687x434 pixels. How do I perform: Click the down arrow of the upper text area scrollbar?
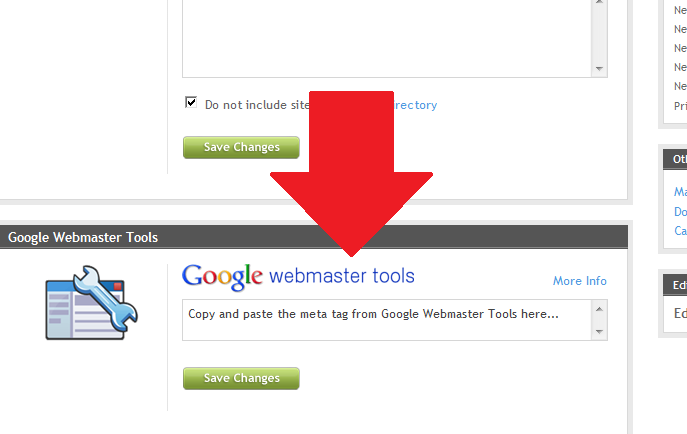[x=599, y=69]
